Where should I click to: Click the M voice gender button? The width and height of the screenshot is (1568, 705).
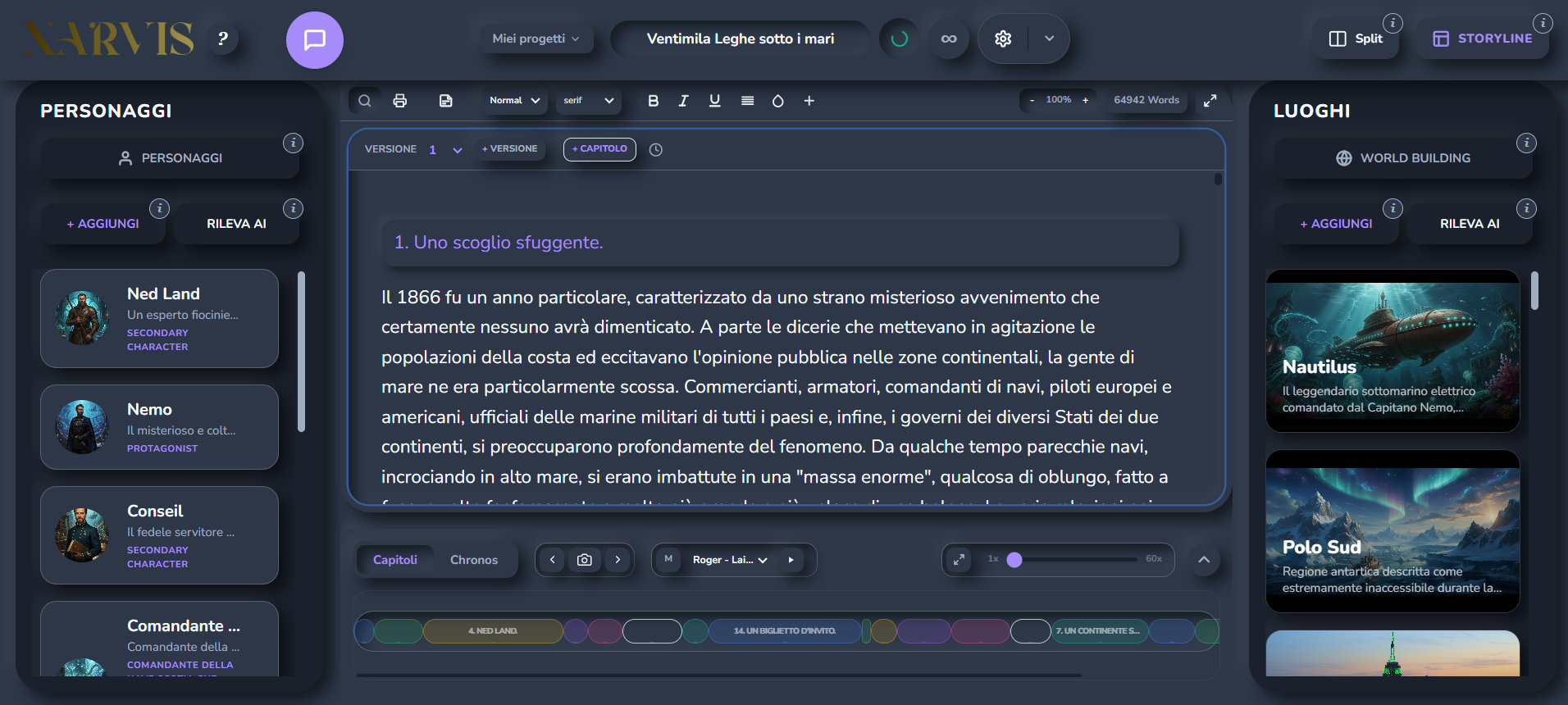(x=668, y=559)
